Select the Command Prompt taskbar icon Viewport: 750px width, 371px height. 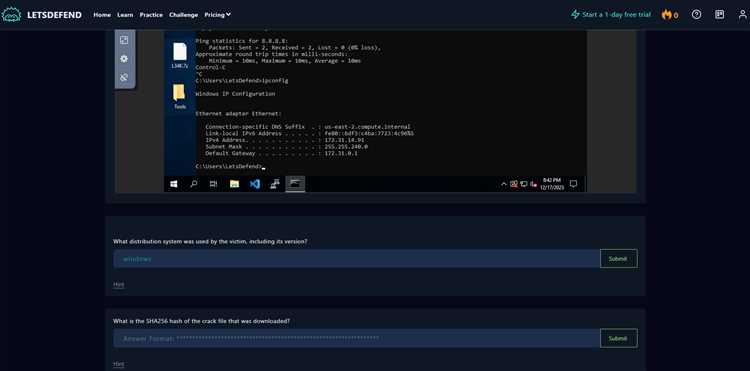click(x=295, y=184)
